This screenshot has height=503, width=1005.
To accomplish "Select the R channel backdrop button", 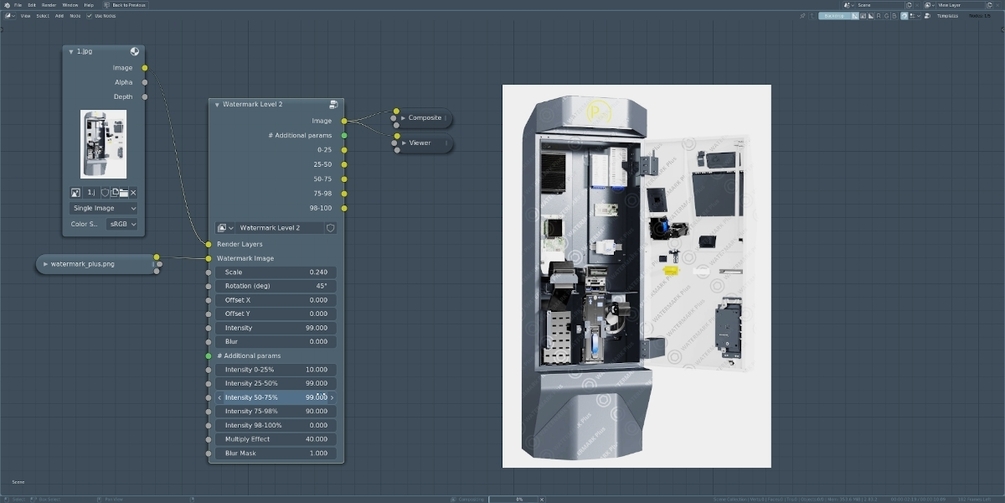I will (x=879, y=16).
